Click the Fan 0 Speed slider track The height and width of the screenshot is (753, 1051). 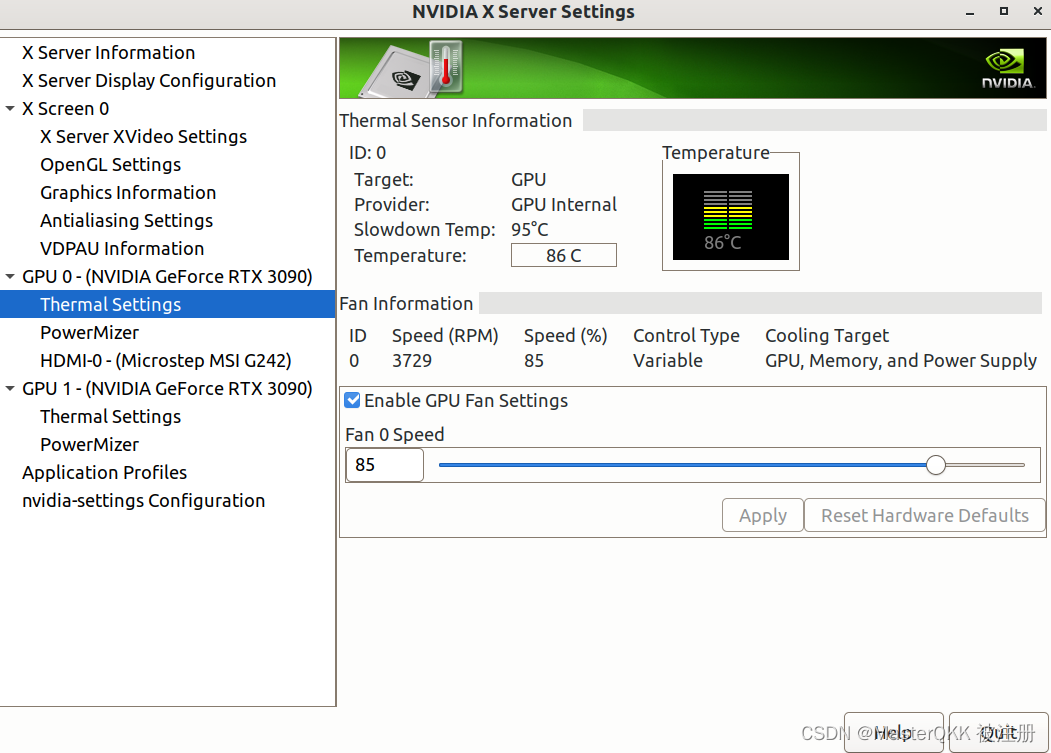pyautogui.click(x=731, y=465)
